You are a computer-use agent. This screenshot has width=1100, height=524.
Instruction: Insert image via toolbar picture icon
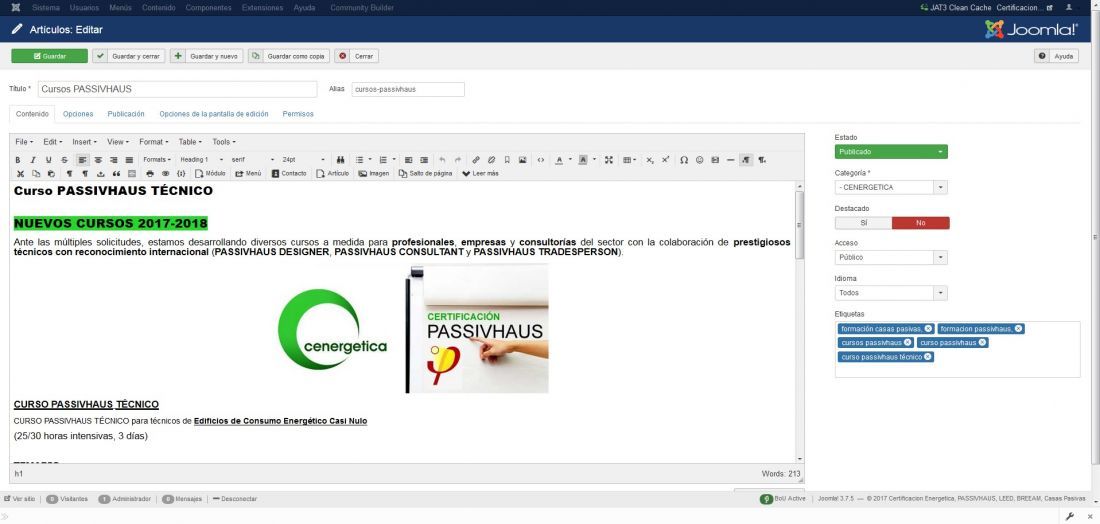tap(523, 160)
